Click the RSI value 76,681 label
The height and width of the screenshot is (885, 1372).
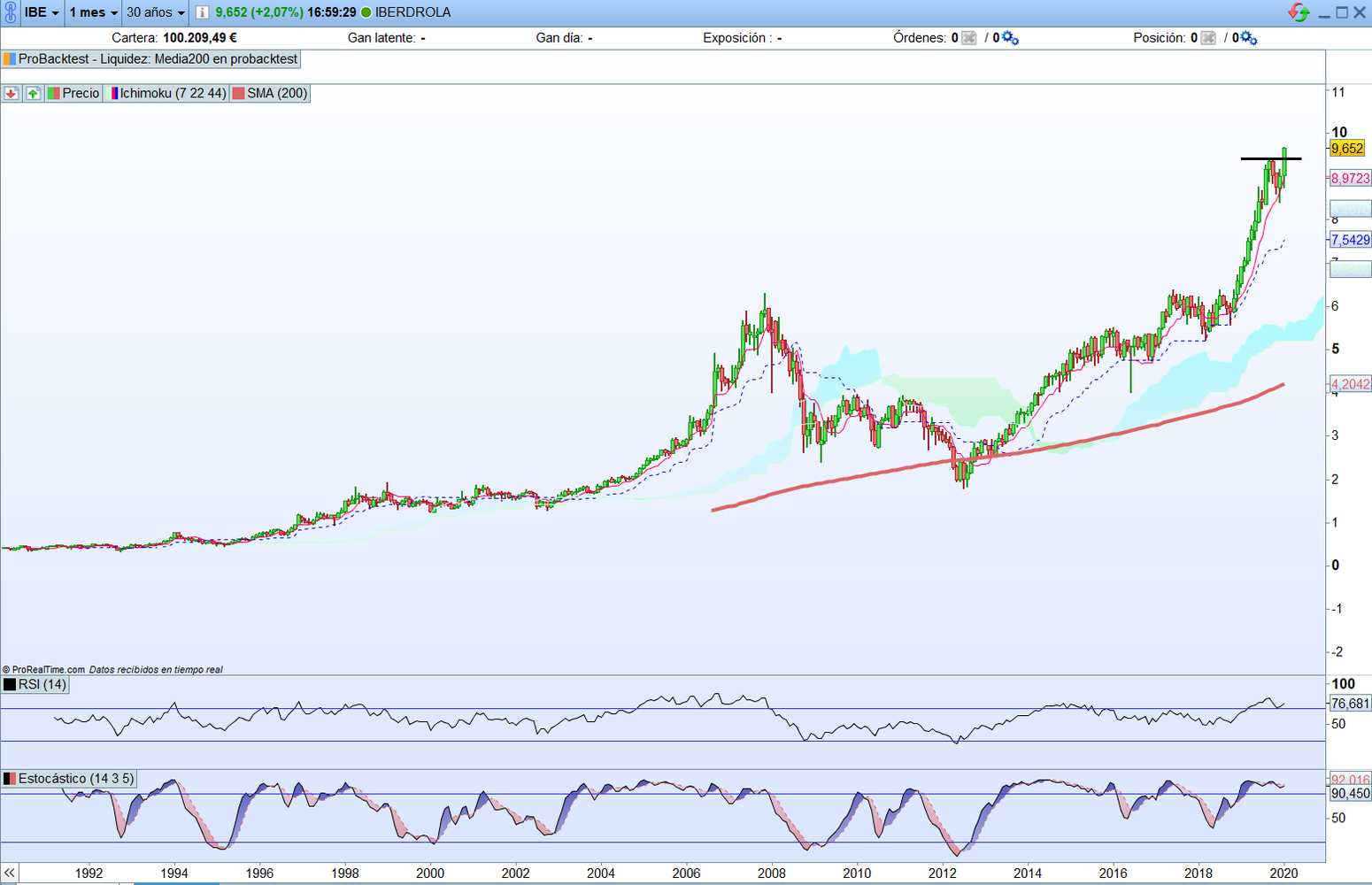(1351, 704)
